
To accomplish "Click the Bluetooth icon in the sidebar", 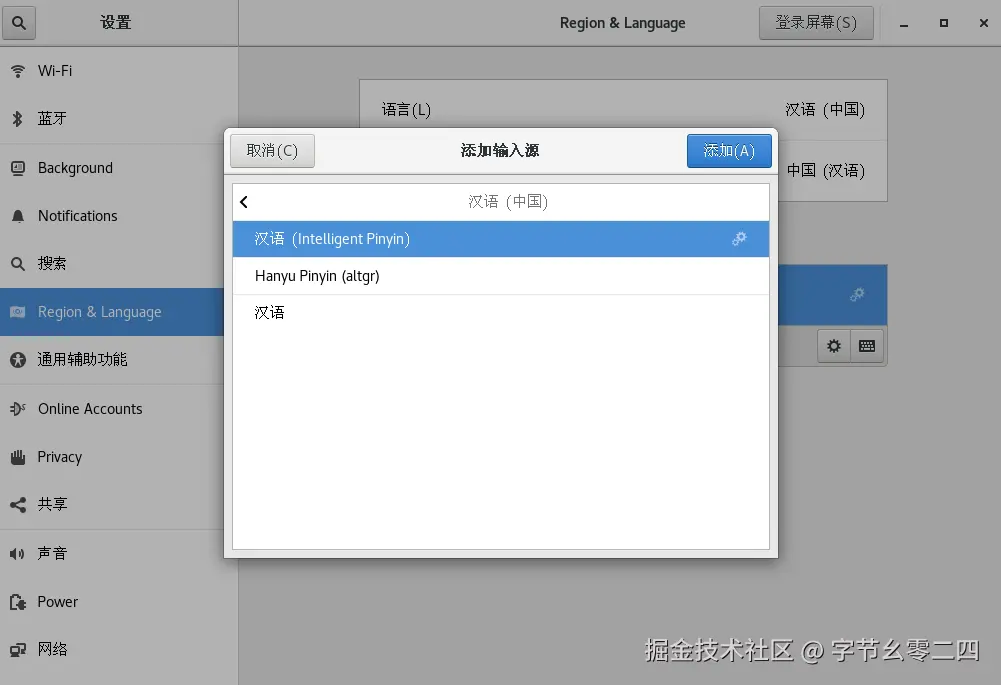I will (18, 119).
